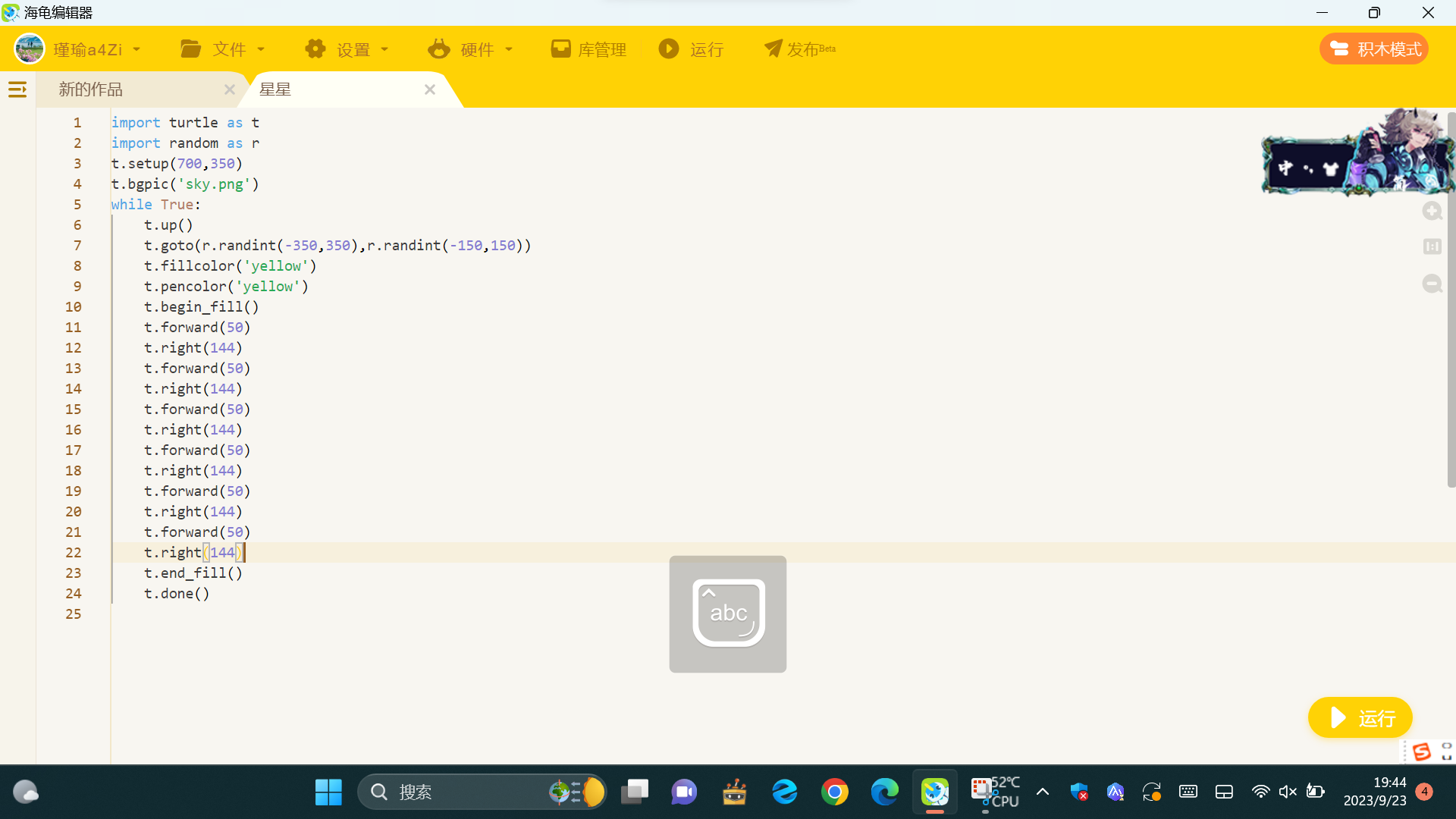
Task: Click the yellow 运行 run button at bottom right
Action: point(1360,717)
